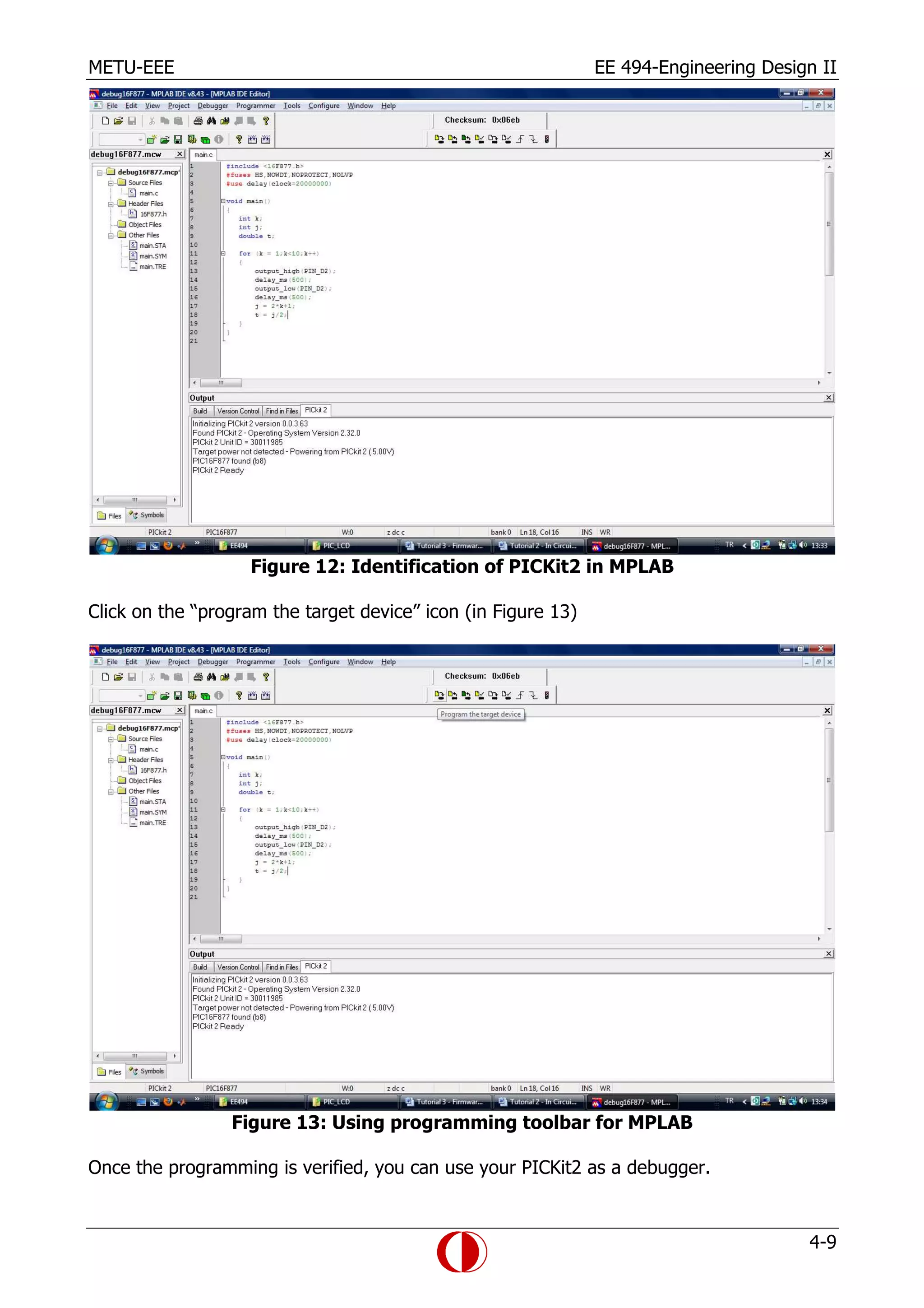
Task: Click the Find binoculars icon in Figure 12 toolbar
Action: coord(211,121)
